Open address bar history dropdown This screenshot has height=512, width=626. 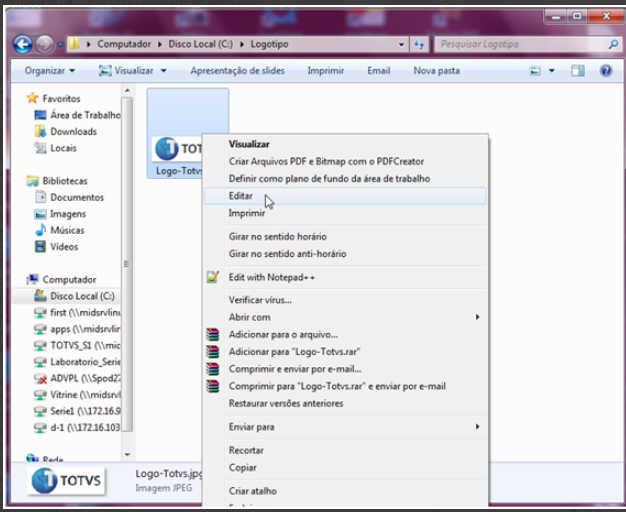[401, 45]
